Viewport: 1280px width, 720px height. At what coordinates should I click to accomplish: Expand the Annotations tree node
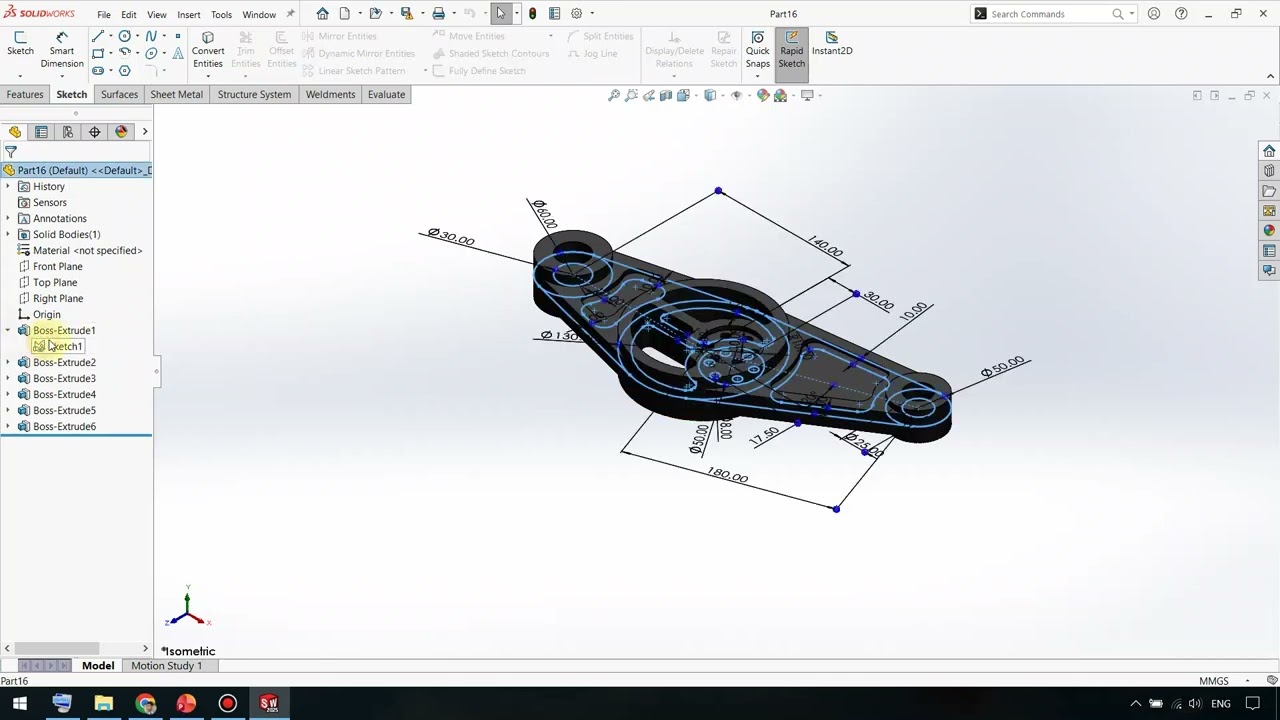pyautogui.click(x=8, y=218)
